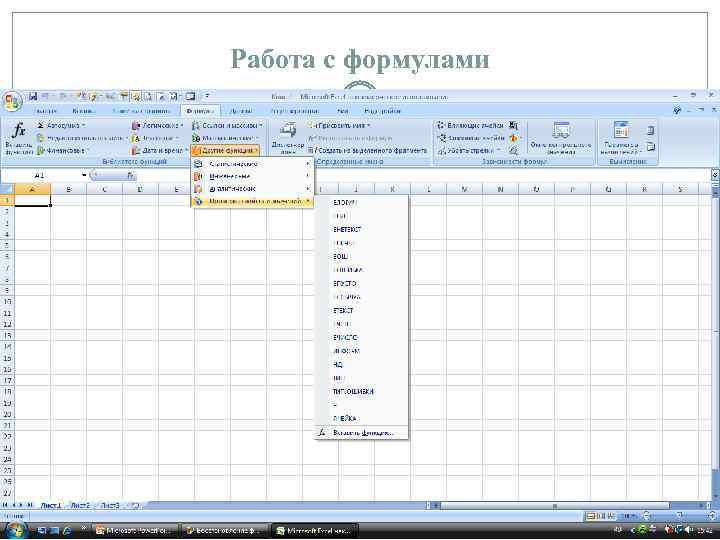Click the Calculate Now icon in Вычисление group

click(x=650, y=131)
